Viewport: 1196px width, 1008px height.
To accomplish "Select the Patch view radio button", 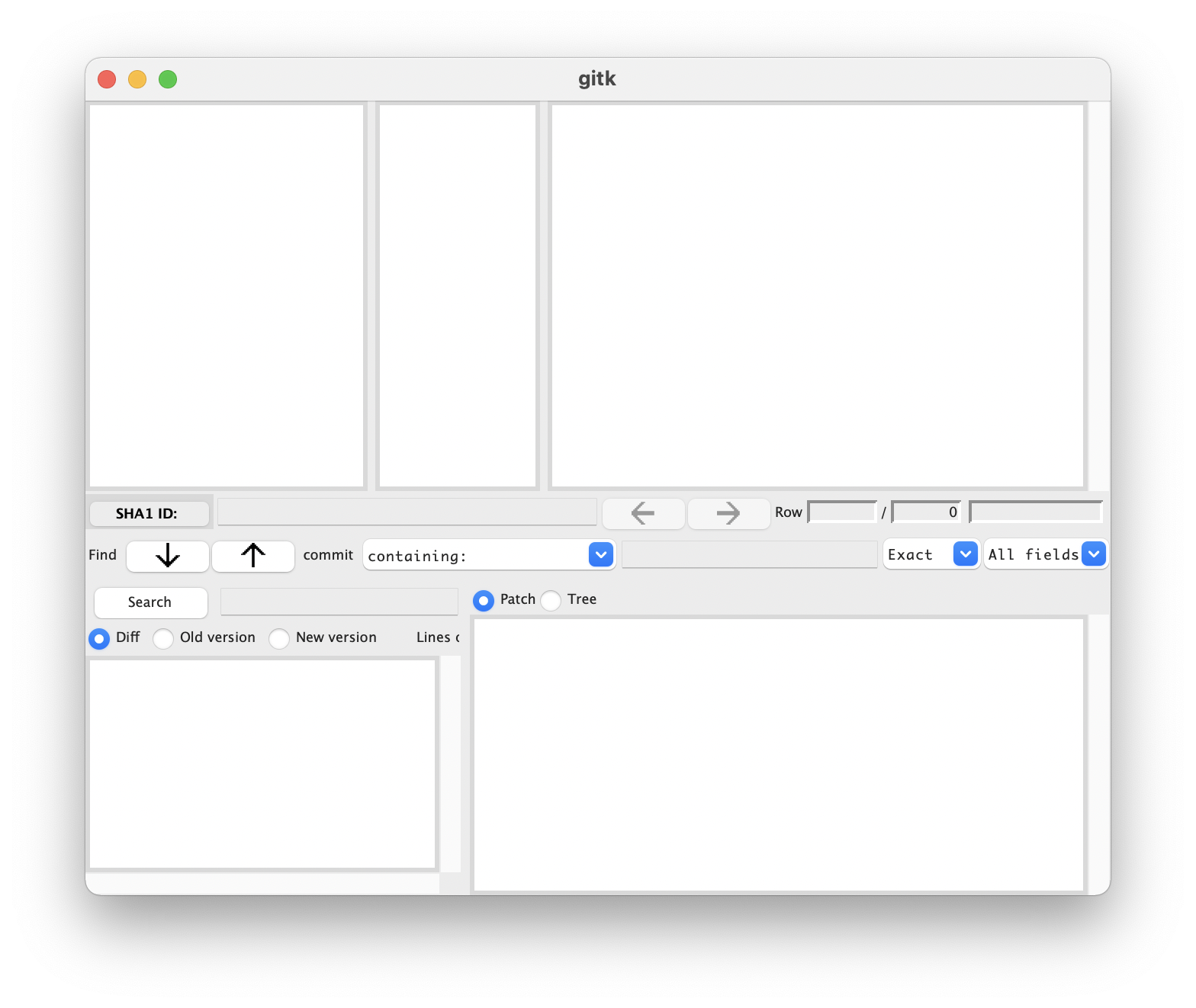I will (x=484, y=601).
